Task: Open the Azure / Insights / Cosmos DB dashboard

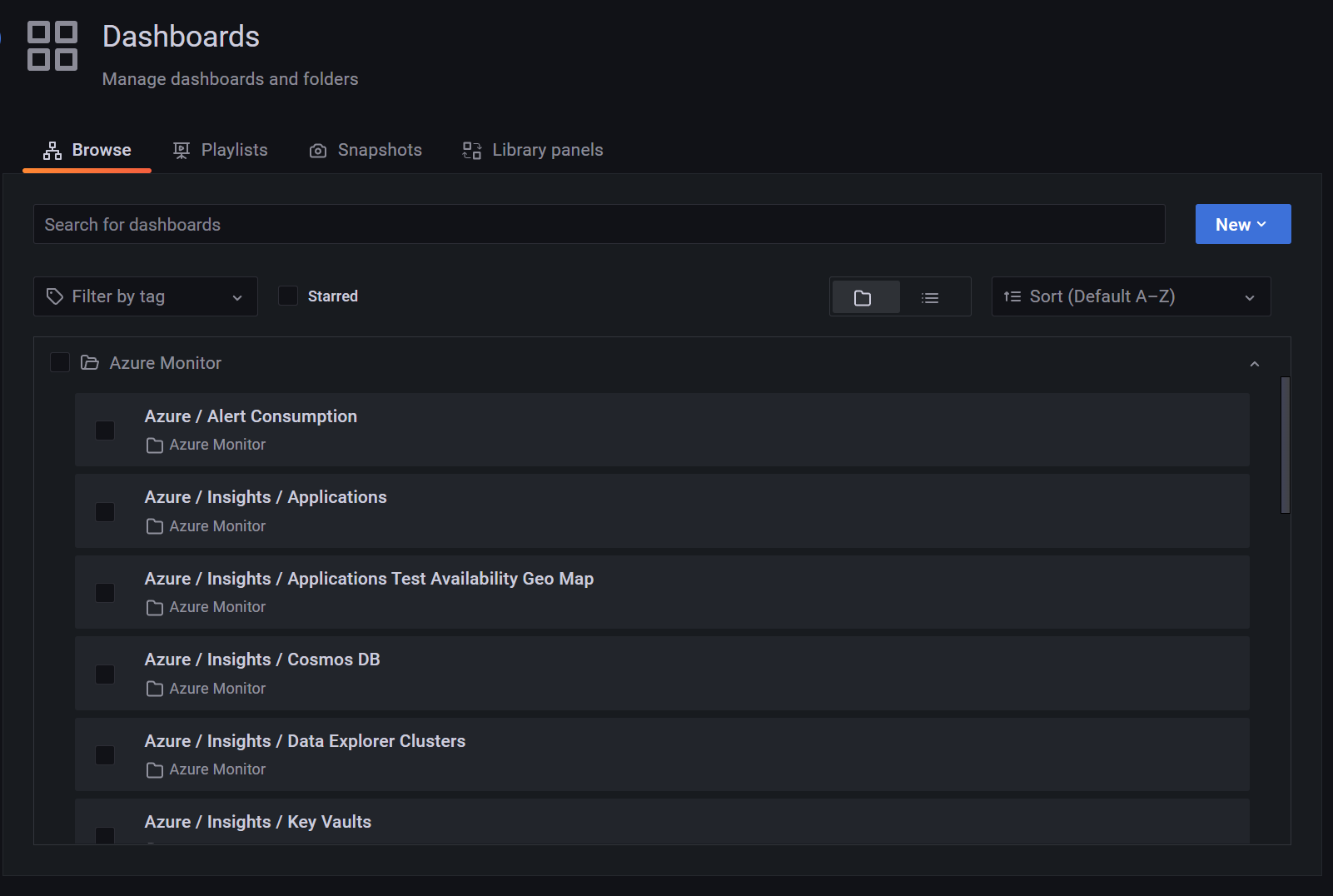Action: tap(262, 660)
